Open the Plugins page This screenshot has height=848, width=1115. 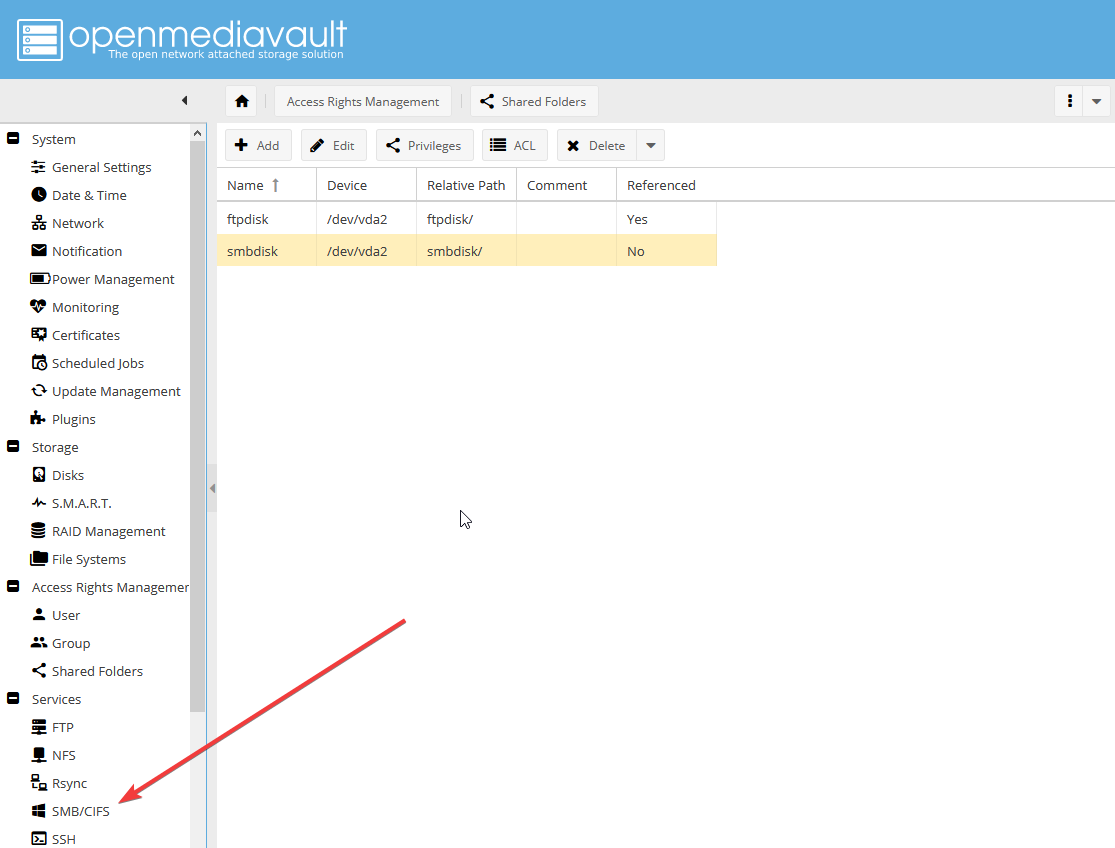click(x=73, y=419)
